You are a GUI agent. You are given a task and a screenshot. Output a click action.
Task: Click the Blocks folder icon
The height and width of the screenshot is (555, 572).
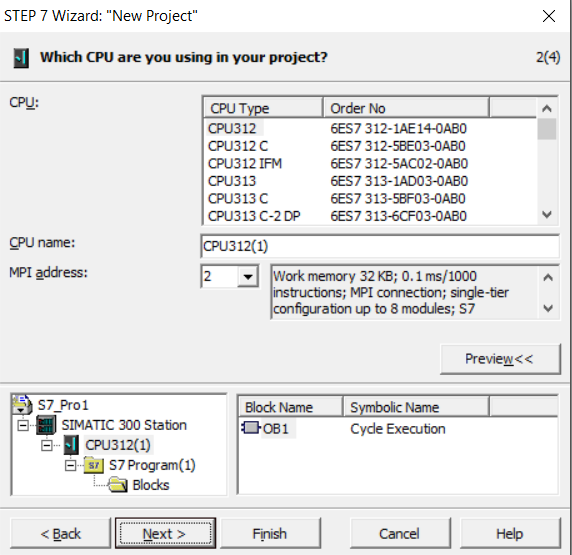tap(117, 485)
